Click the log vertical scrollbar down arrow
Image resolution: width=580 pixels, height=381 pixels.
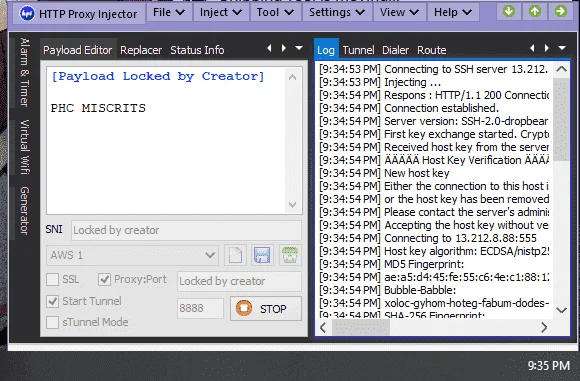tap(562, 310)
